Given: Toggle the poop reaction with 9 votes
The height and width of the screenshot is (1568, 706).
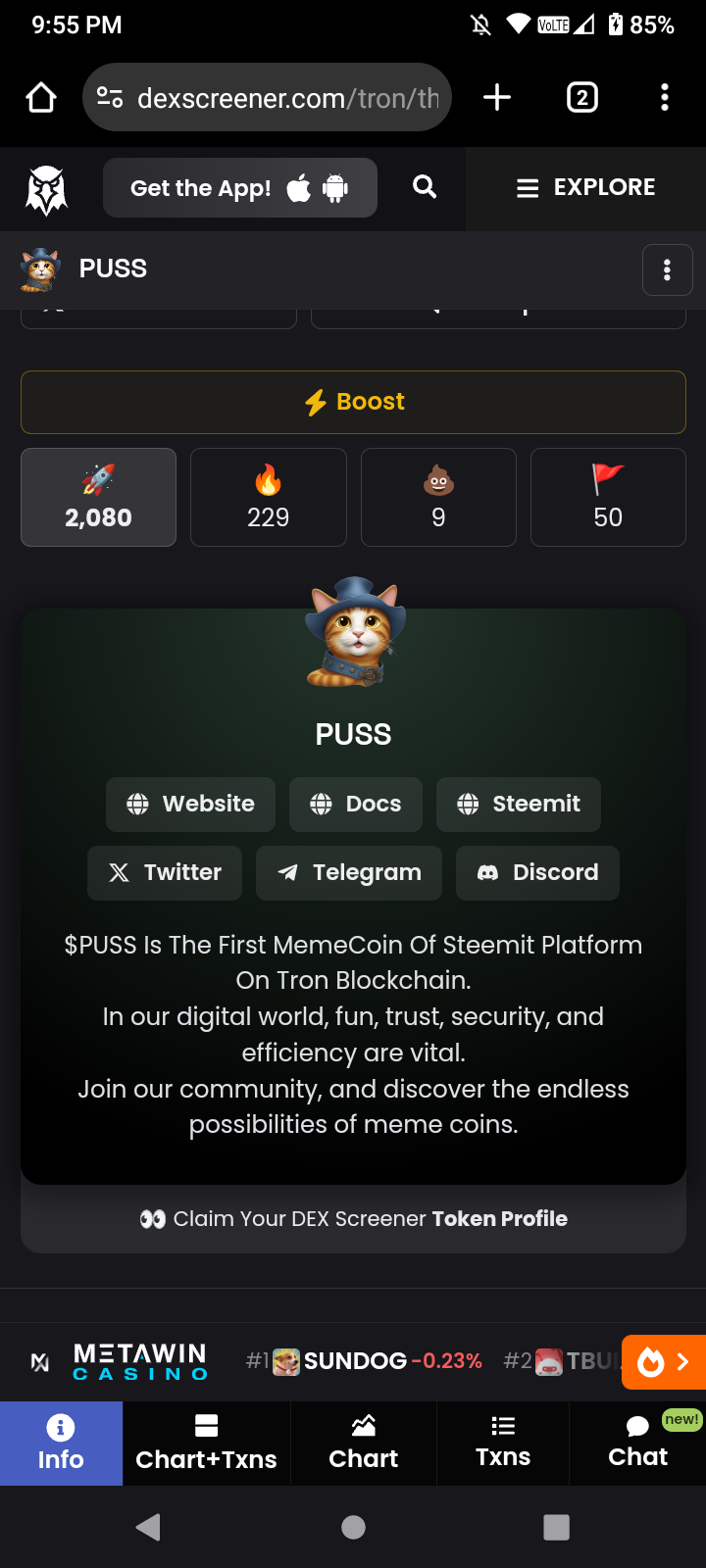Looking at the screenshot, I should pos(438,497).
